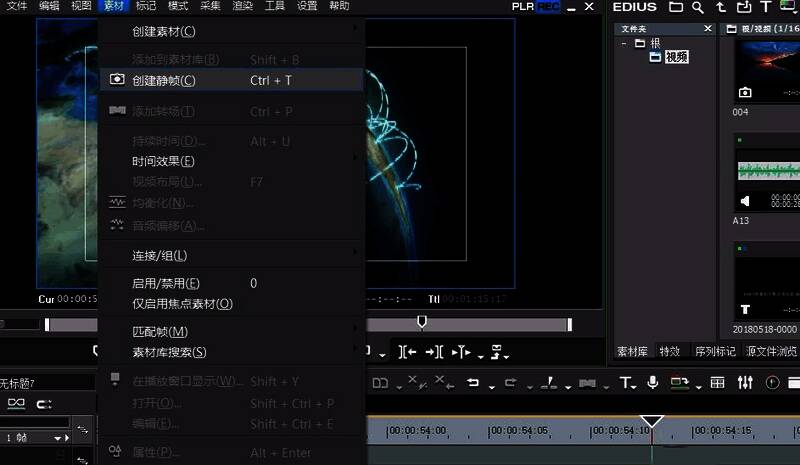Click the up-one-folder arrow icon
Screen dimensions: 800x465
(x=720, y=8)
